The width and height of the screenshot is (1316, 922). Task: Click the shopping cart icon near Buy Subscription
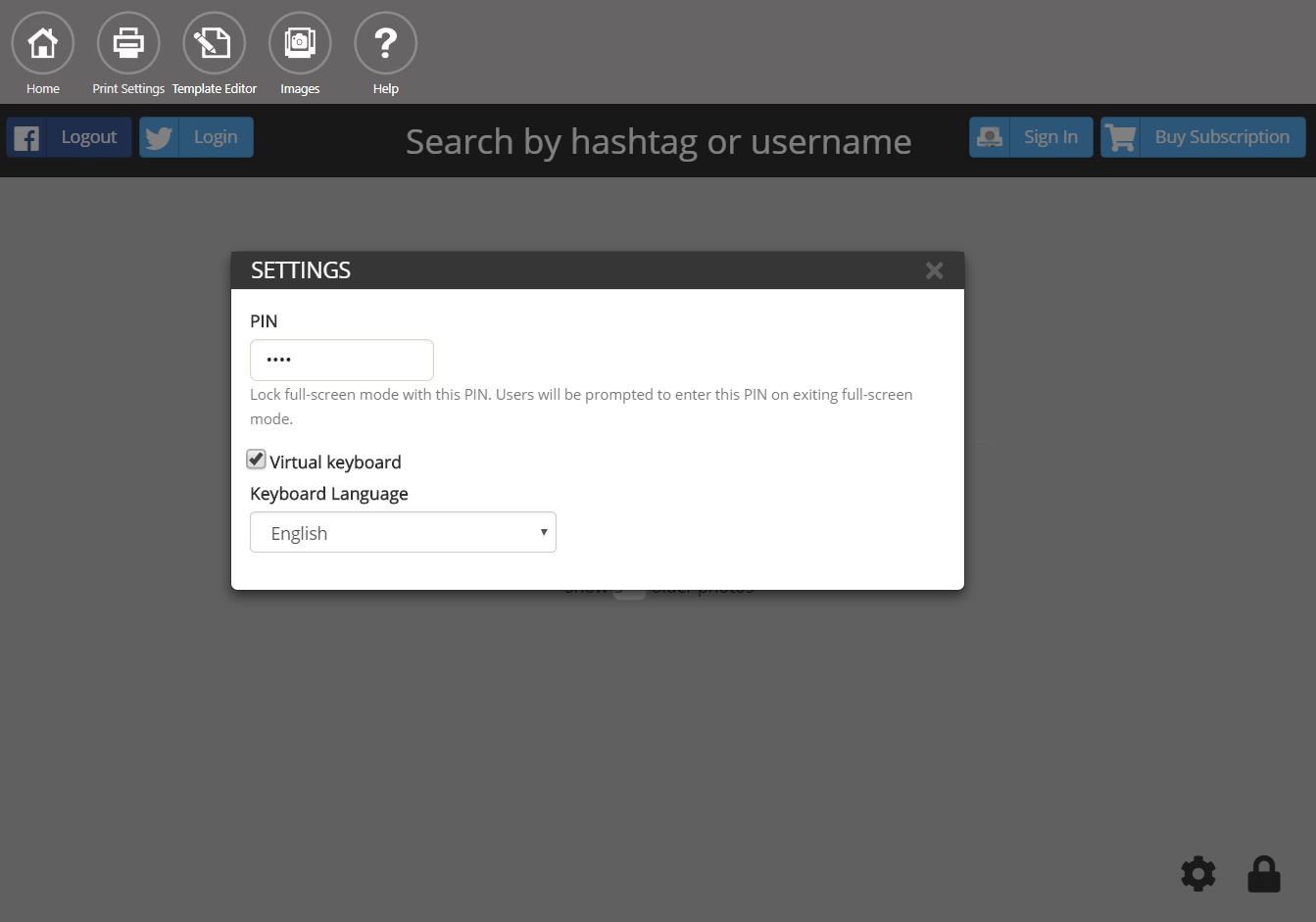pyautogui.click(x=1120, y=137)
